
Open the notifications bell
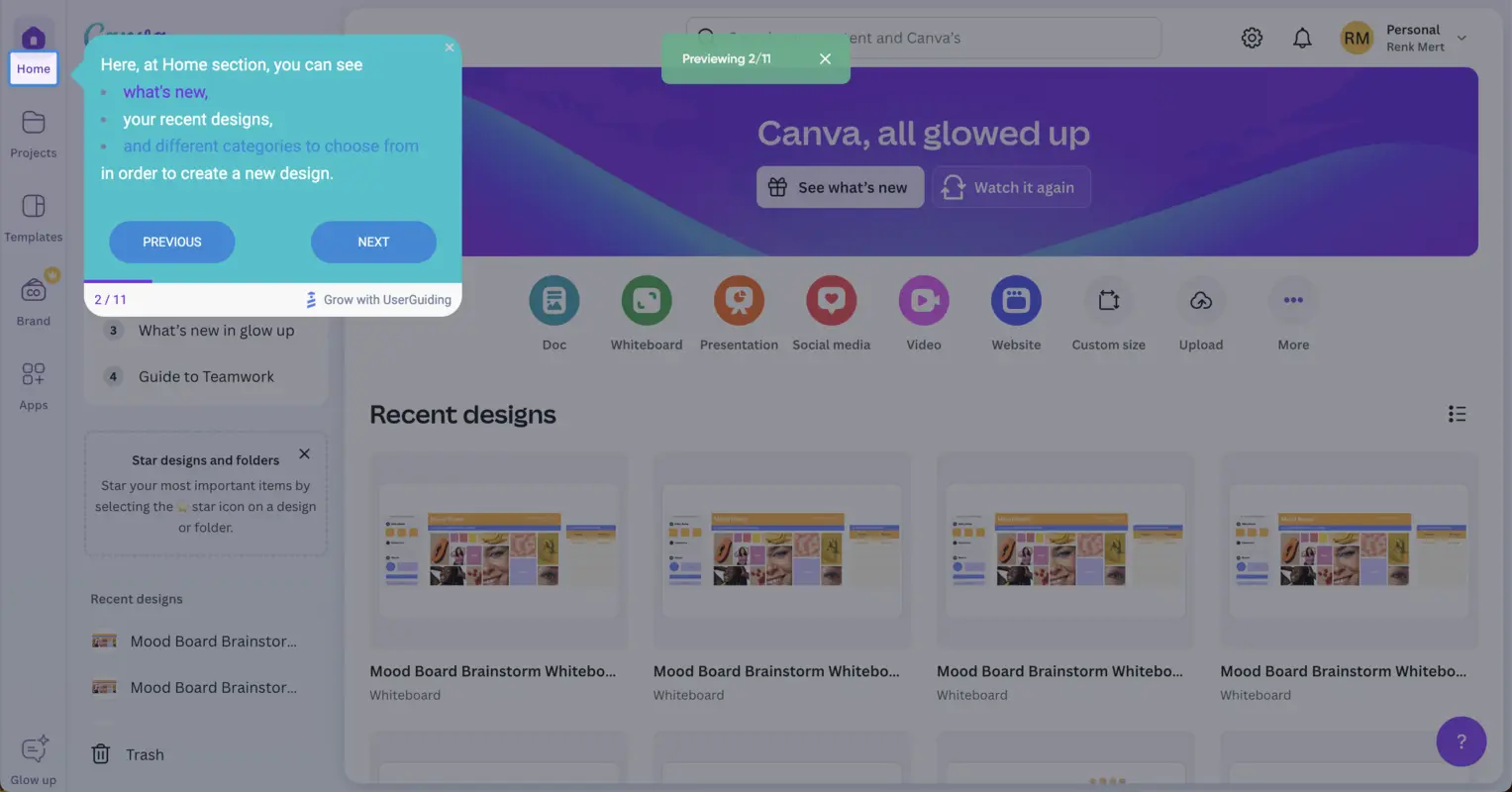coord(1302,38)
